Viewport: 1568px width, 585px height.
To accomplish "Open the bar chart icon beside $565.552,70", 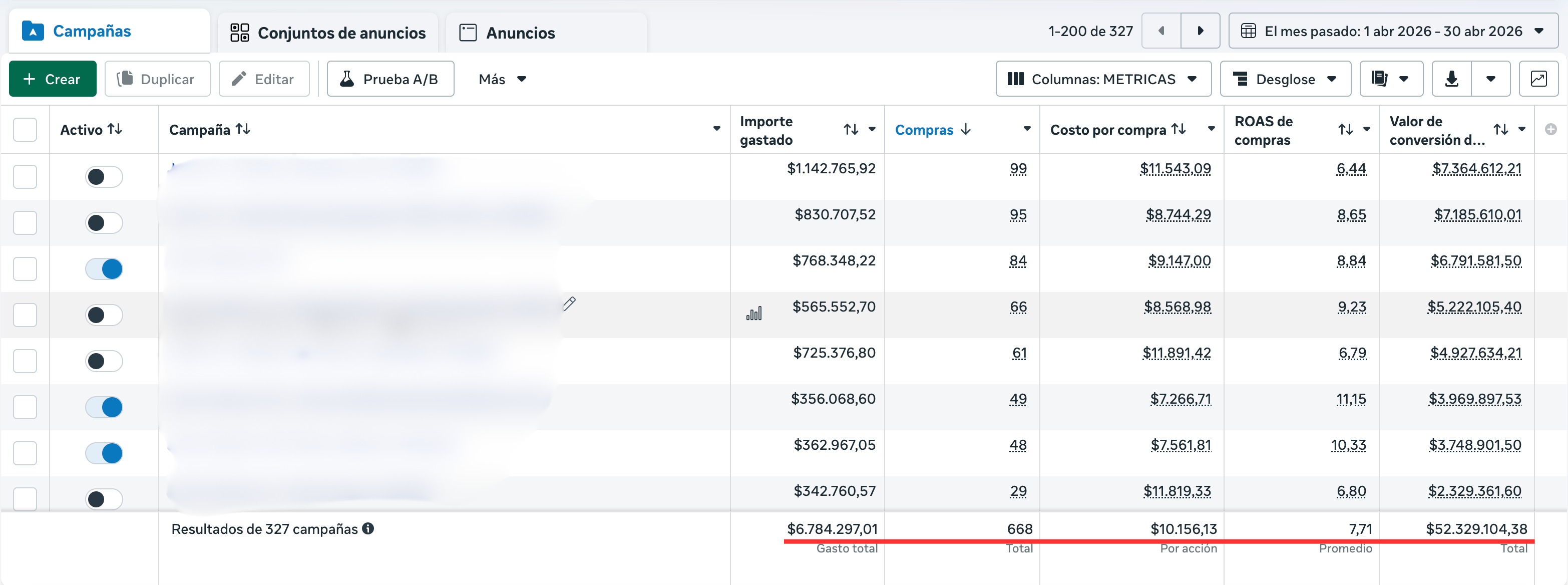I will coord(753,314).
